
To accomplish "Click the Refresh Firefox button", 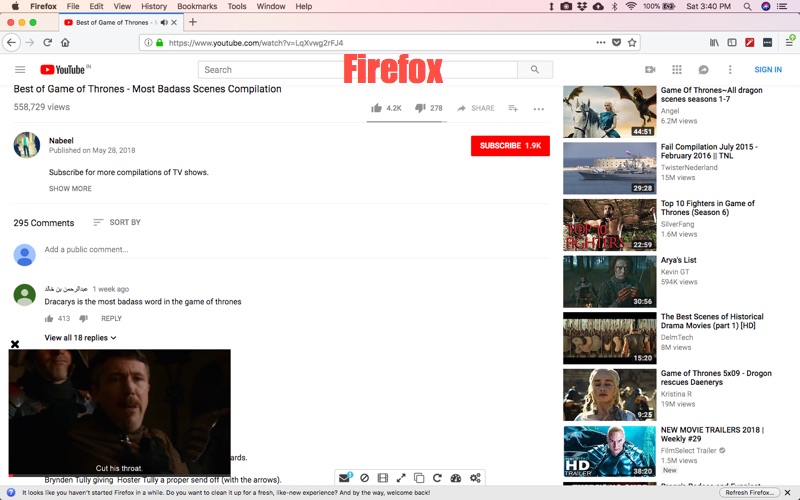I will point(749,492).
